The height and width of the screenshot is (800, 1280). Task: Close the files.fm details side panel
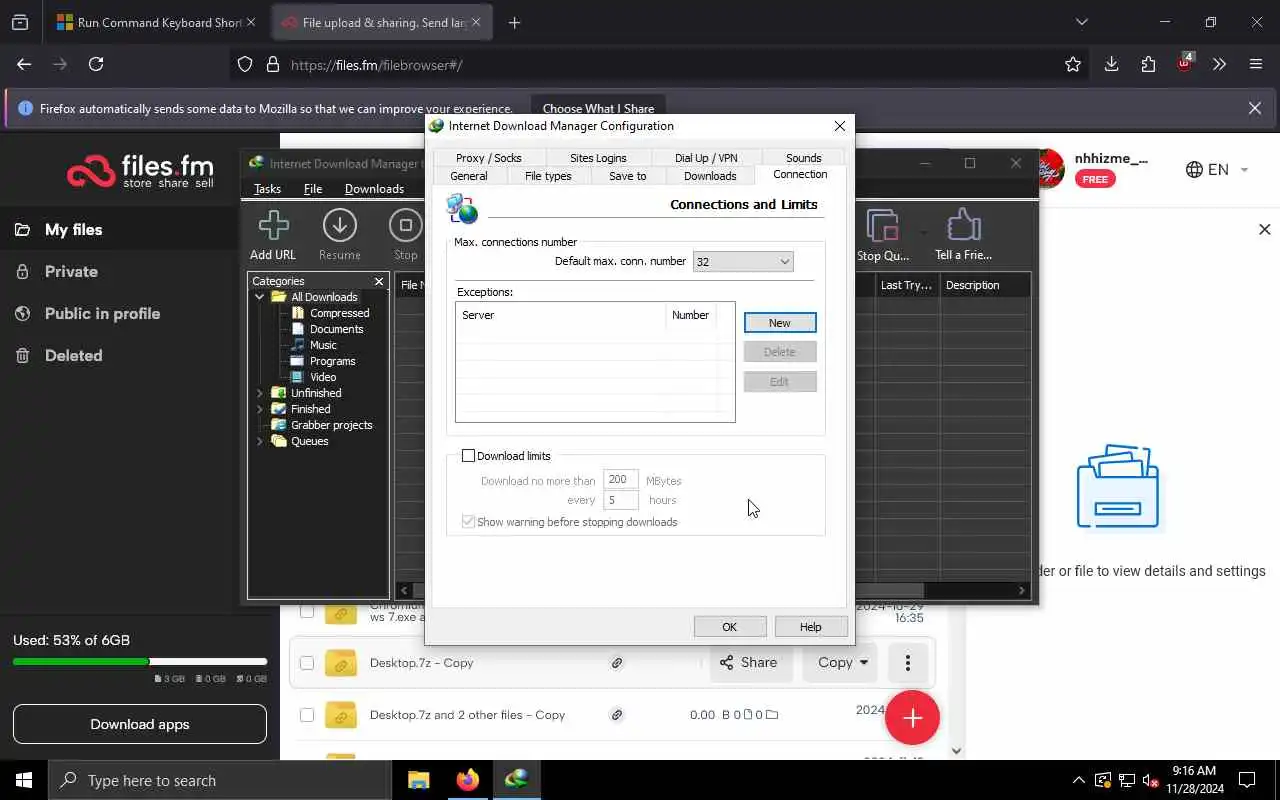click(x=1264, y=229)
